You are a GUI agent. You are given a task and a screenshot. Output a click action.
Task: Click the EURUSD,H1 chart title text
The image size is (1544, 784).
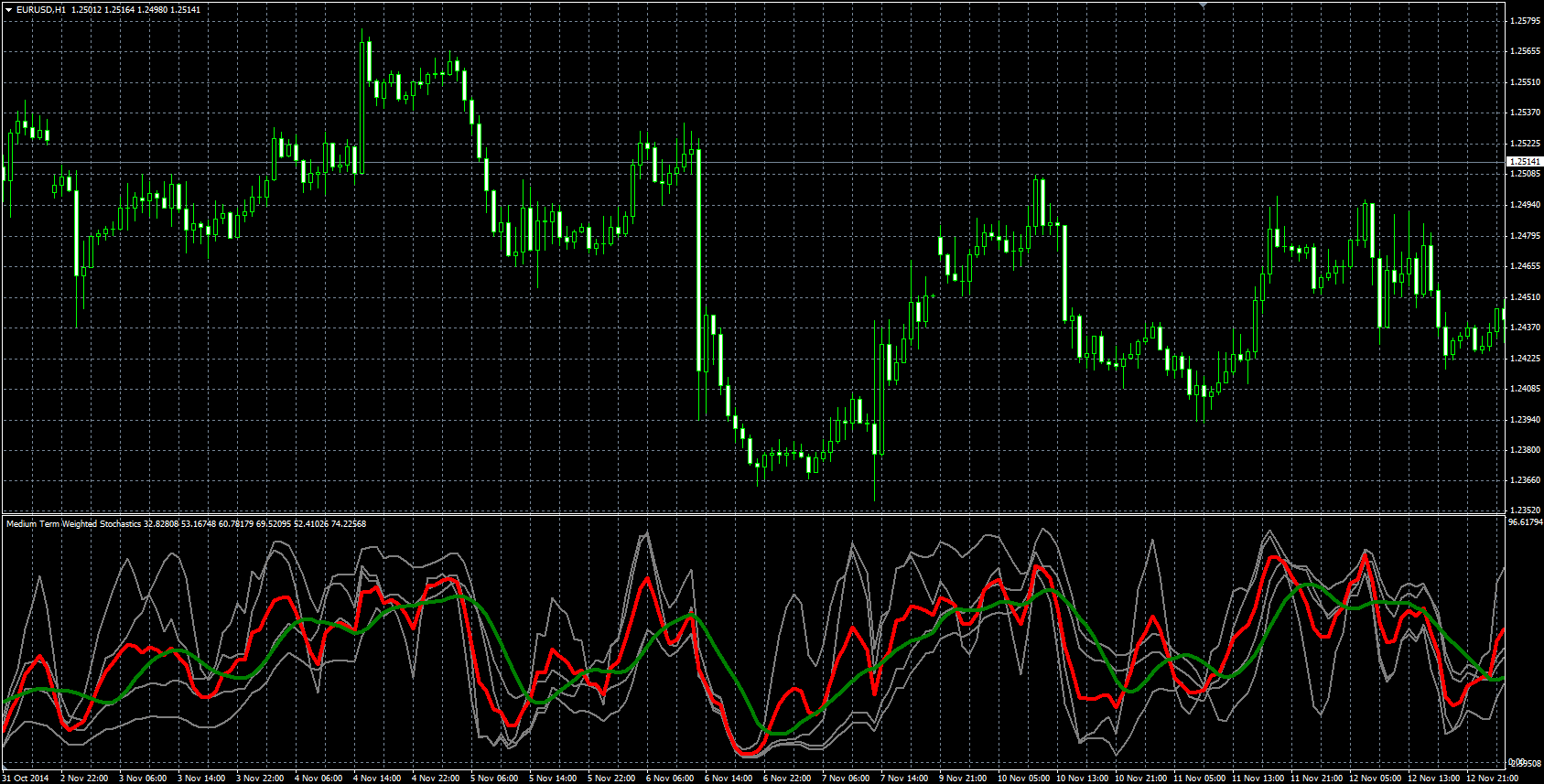[x=41, y=9]
